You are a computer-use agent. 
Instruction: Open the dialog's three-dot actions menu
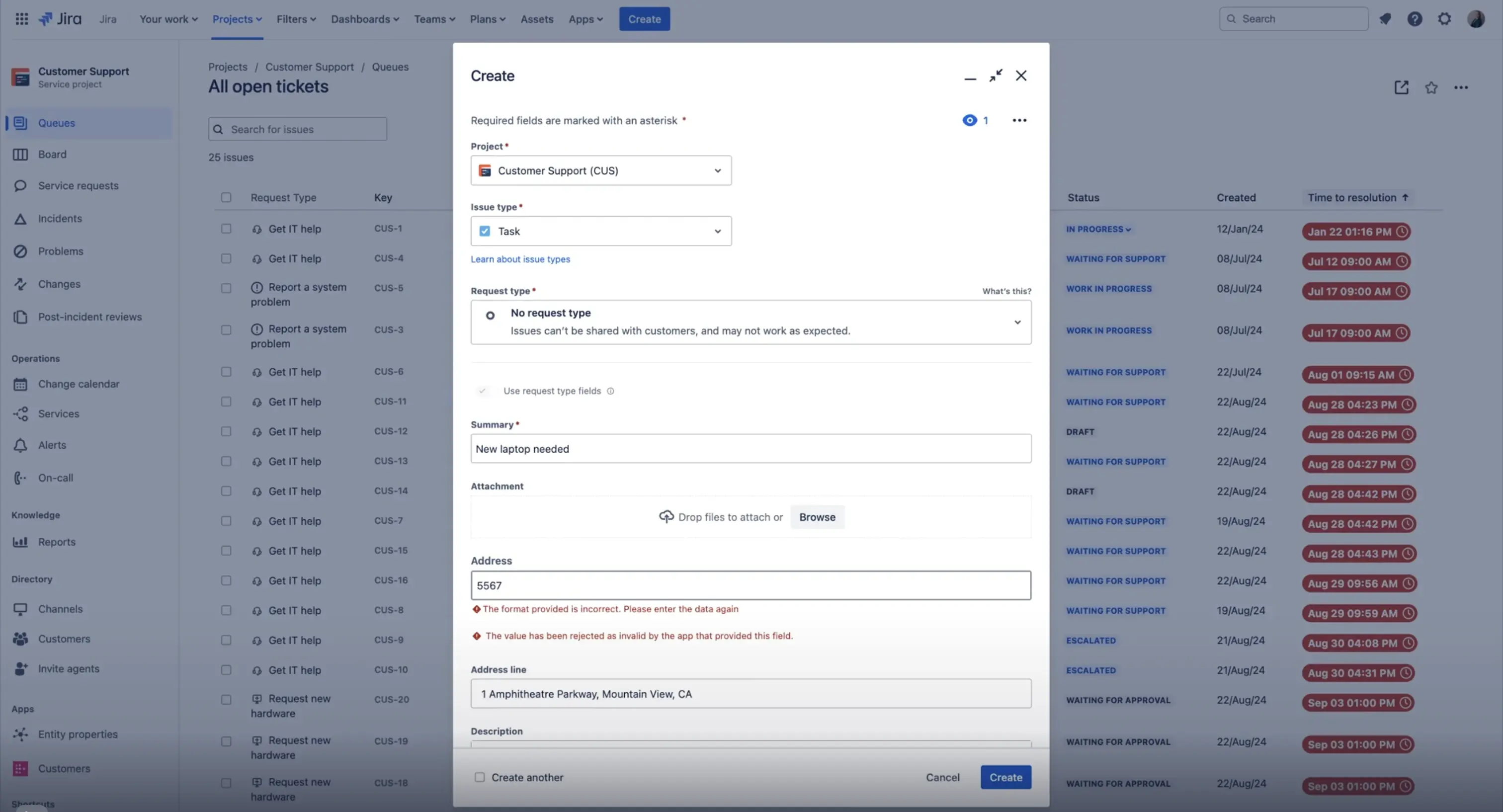pos(1019,120)
